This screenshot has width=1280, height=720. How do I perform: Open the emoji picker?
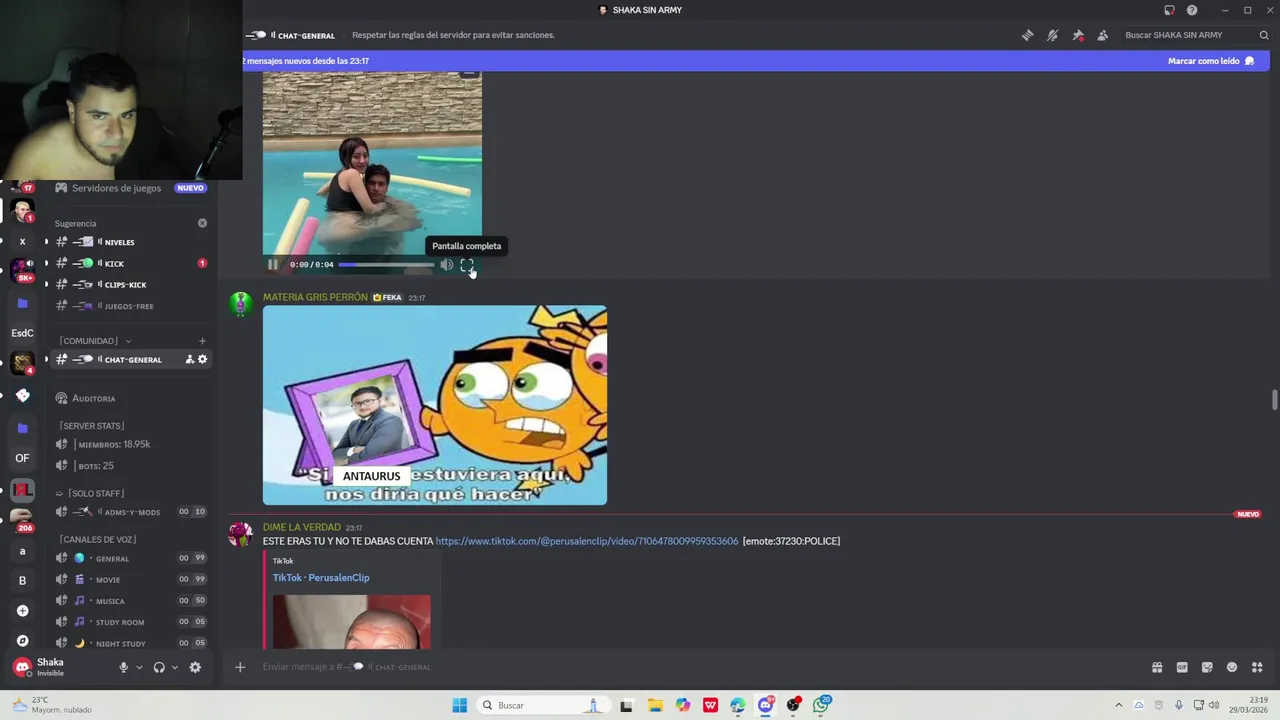[1232, 667]
